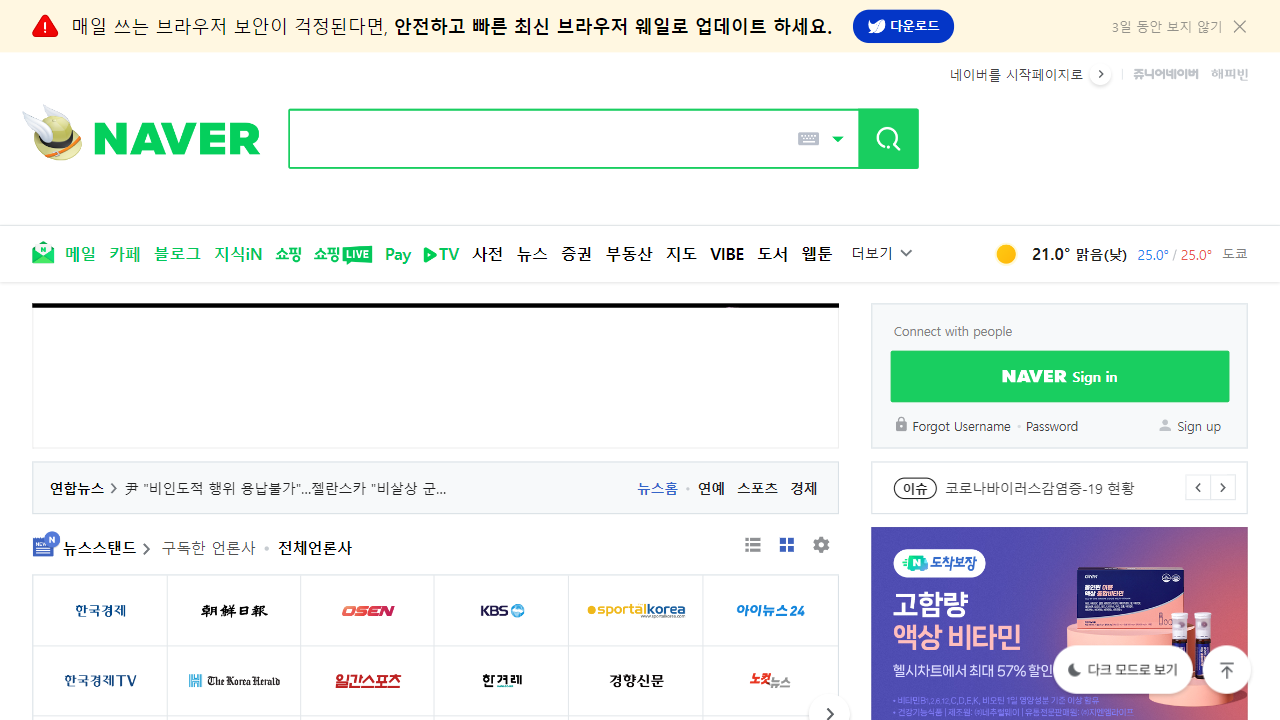Open KBS publisher tile
Image resolution: width=1280 pixels, height=720 pixels.
(502, 610)
